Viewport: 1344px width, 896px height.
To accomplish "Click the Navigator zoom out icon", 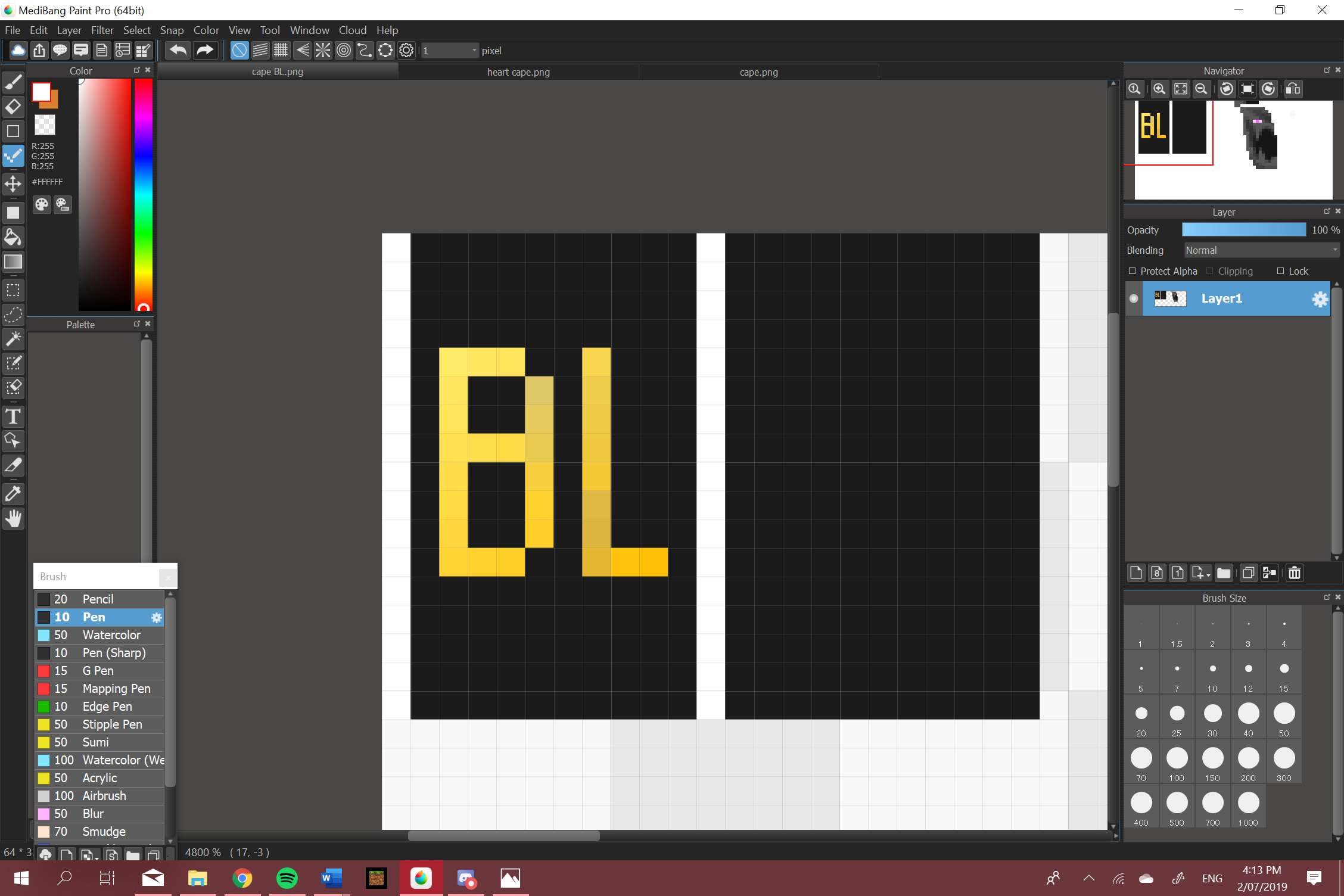I will click(1202, 89).
